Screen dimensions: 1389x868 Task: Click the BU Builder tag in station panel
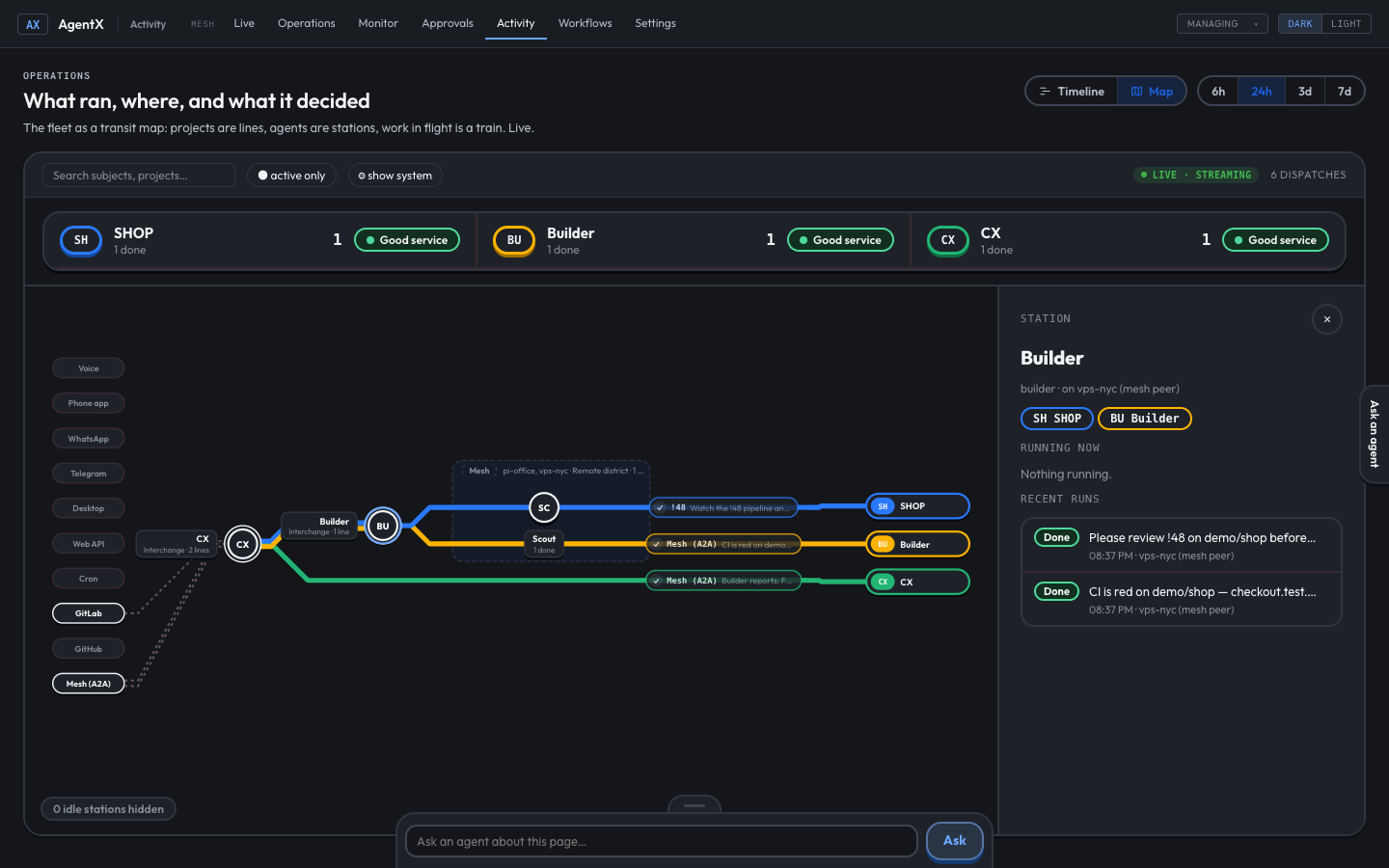click(x=1145, y=419)
